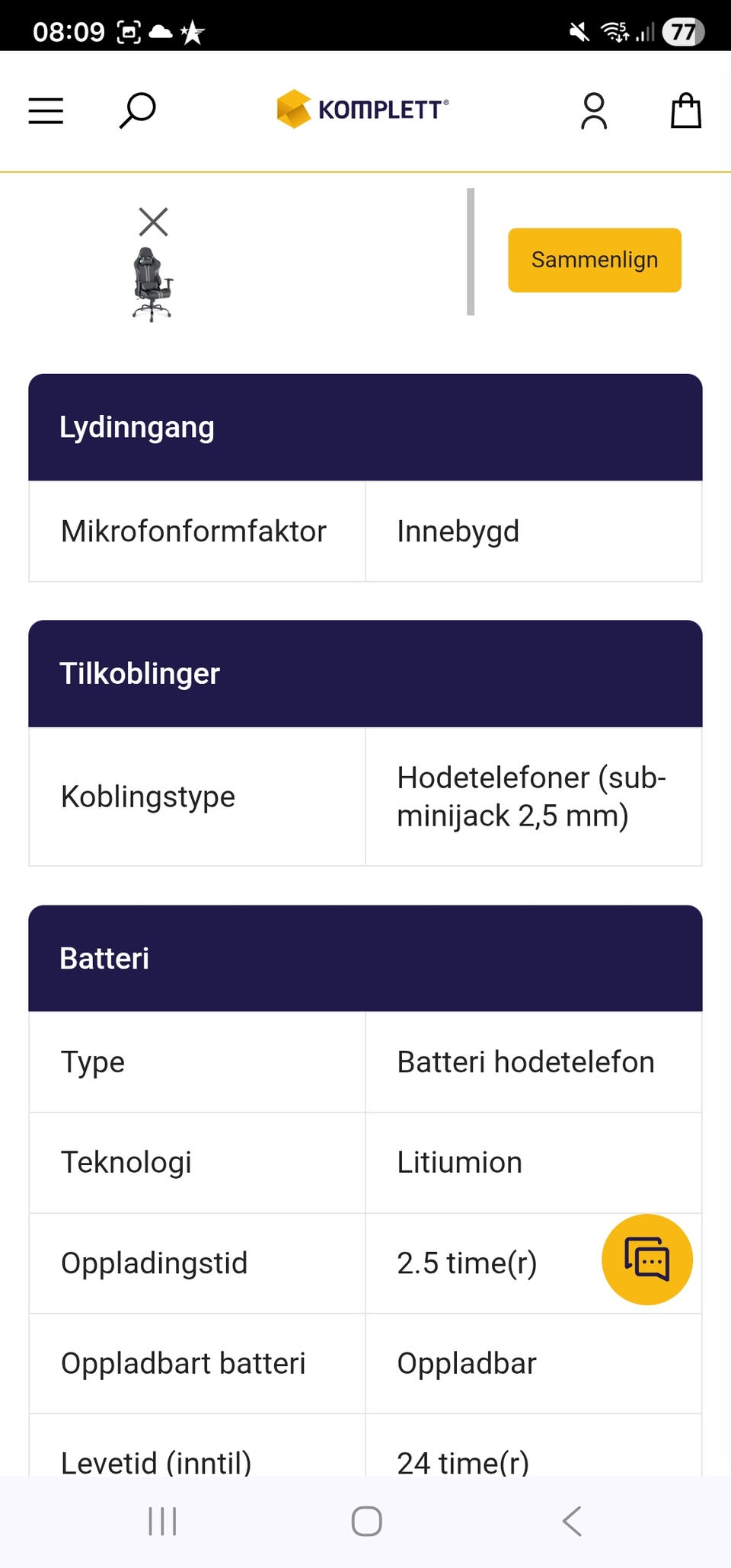
Task: Tap the search magnifier icon
Action: coord(138,111)
